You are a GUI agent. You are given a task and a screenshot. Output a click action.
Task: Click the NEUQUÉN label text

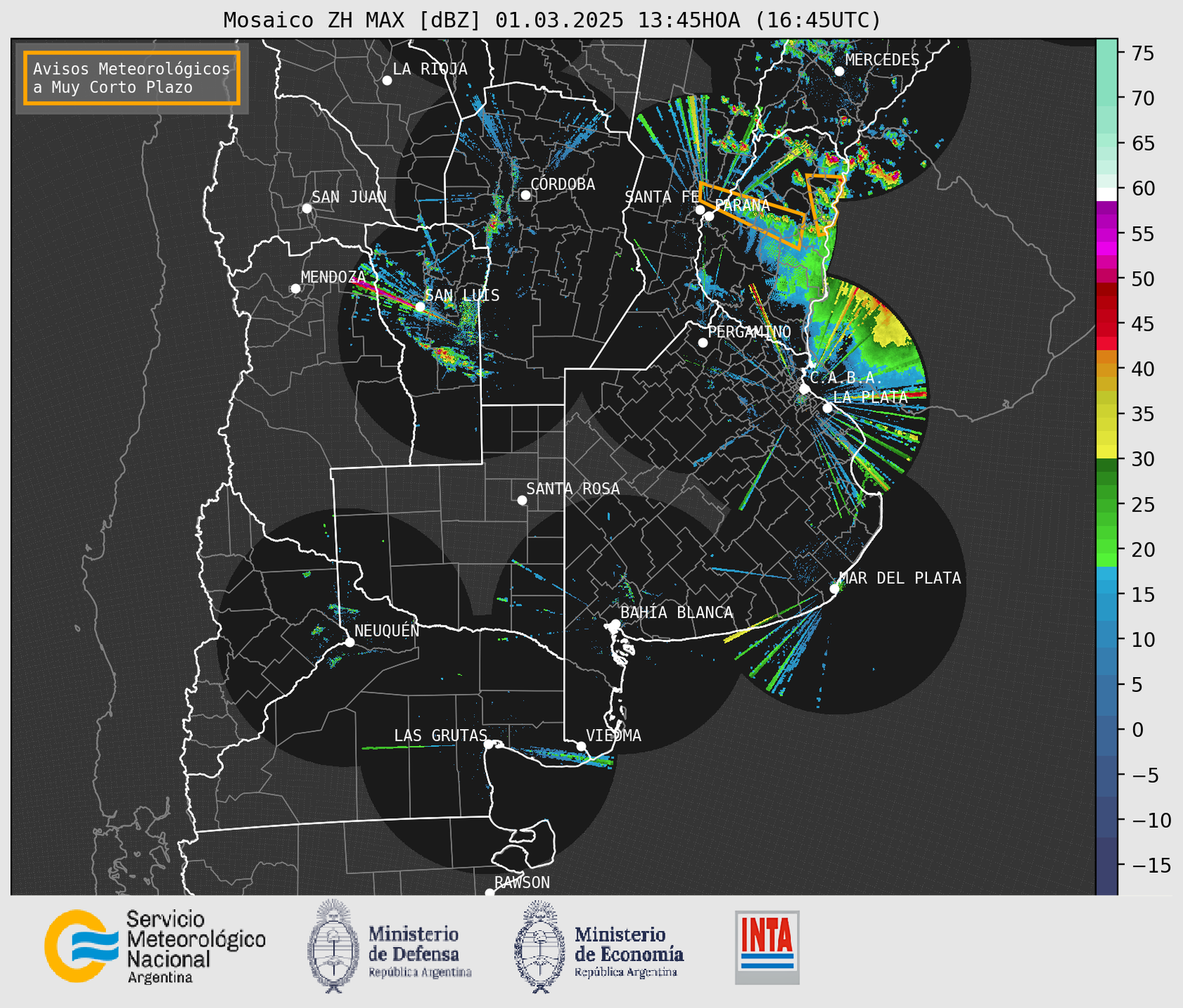coord(387,630)
